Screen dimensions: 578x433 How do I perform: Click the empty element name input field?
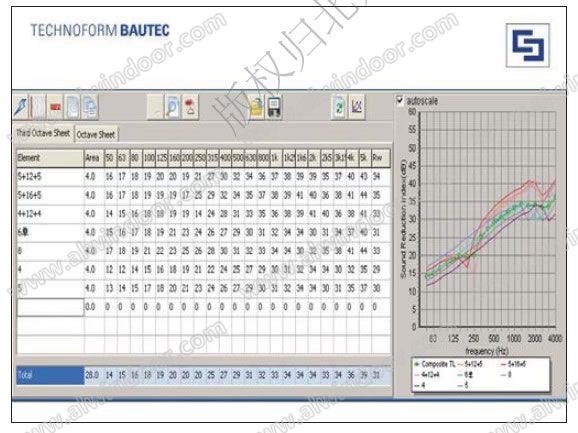tap(51, 307)
